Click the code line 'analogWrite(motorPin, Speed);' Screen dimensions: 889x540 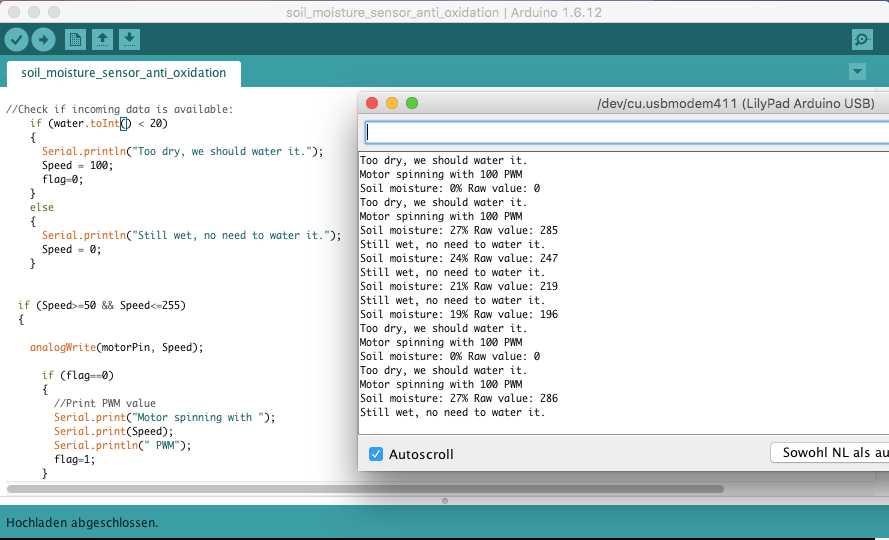[116, 347]
